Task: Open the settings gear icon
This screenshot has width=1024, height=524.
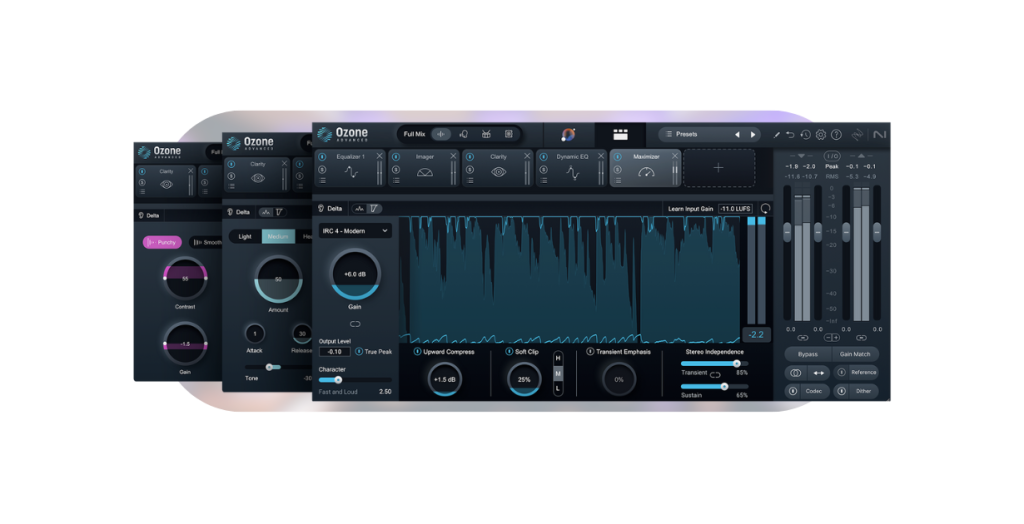Action: (821, 135)
